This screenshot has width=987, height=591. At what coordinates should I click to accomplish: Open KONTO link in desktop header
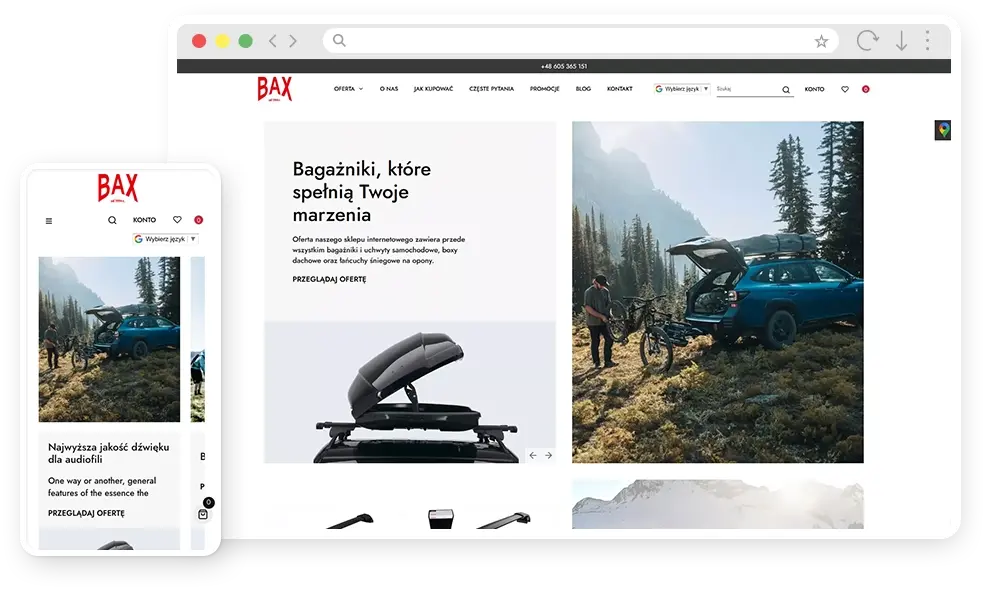815,89
